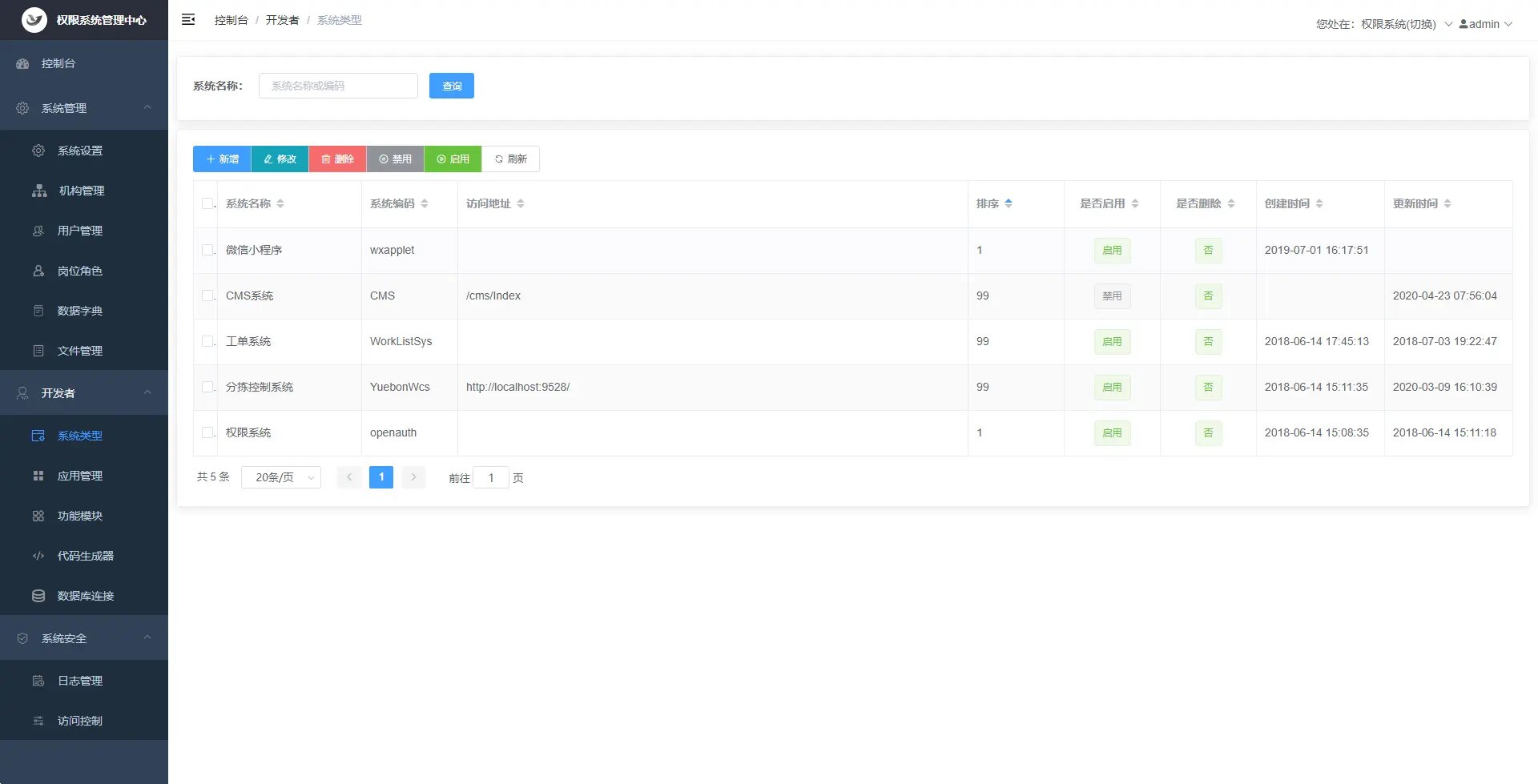Toggle the select-all checkbox in table header

207,203
